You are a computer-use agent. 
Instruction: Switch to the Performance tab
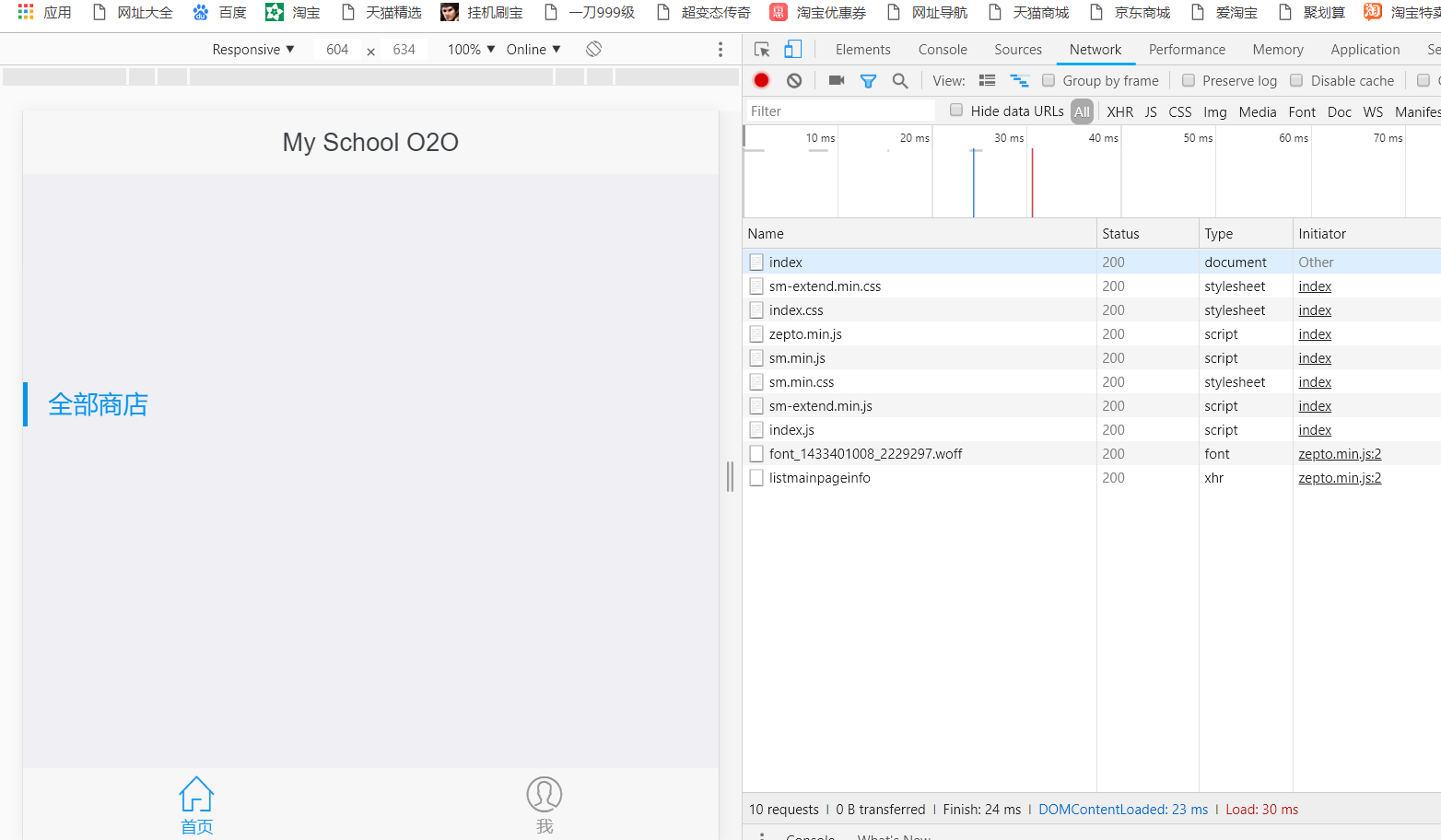tap(1187, 50)
